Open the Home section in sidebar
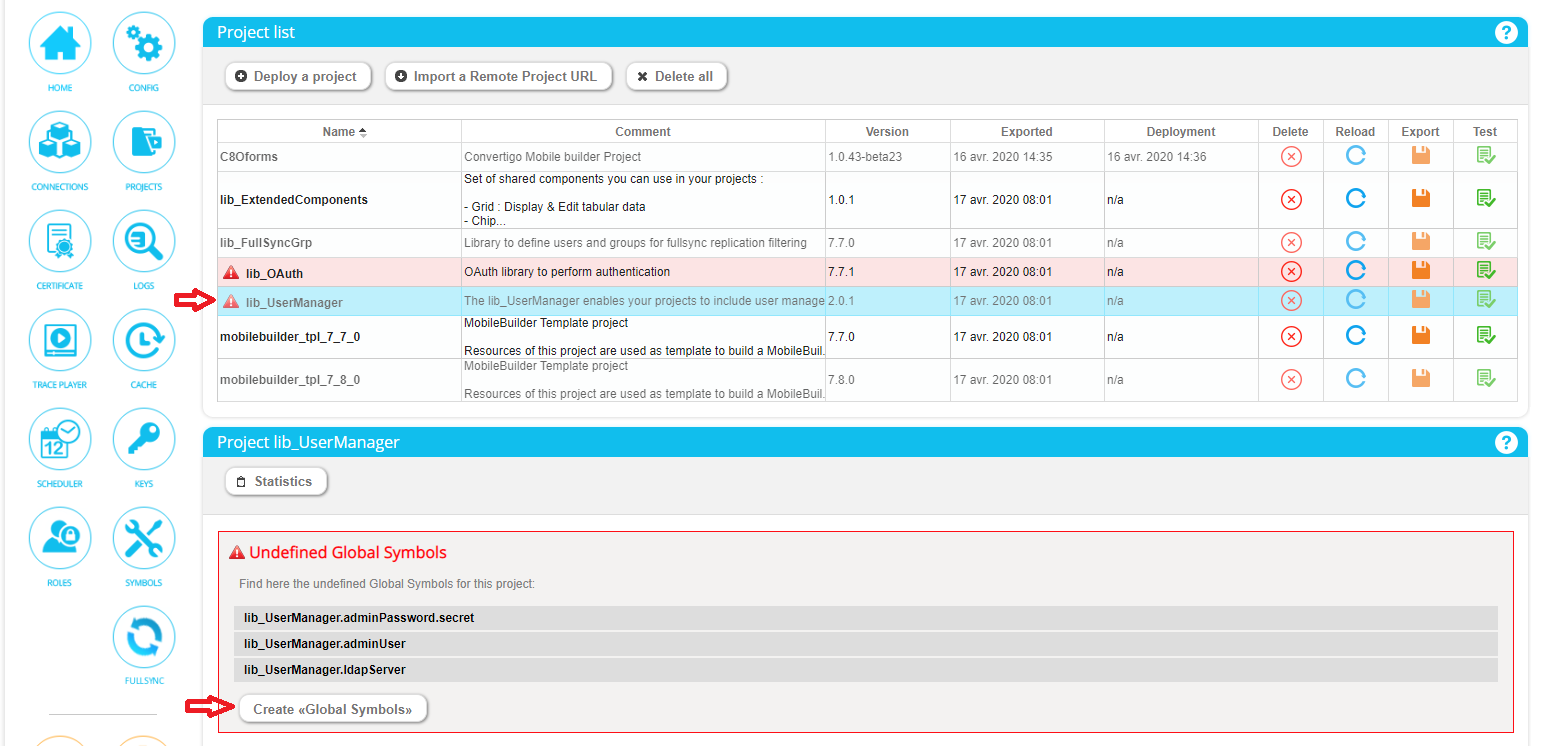 pos(60,45)
